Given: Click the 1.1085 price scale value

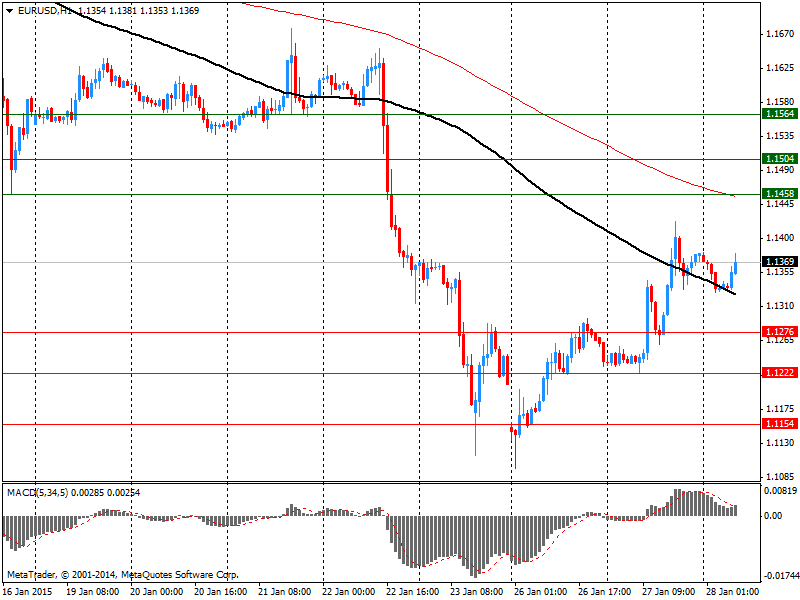Looking at the screenshot, I should 780,477.
